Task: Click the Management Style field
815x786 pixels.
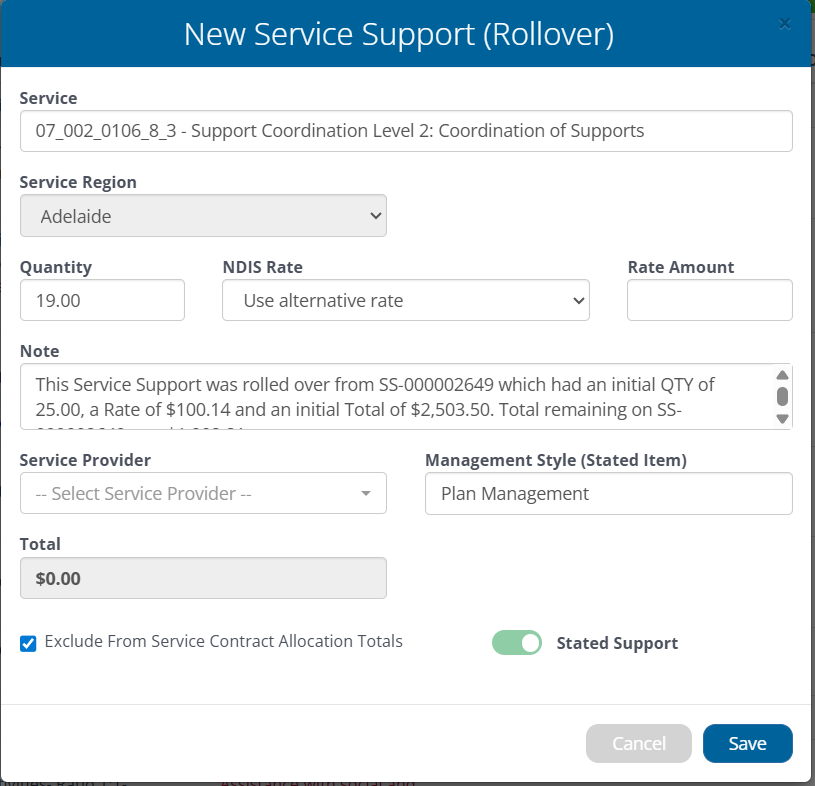Action: 608,494
